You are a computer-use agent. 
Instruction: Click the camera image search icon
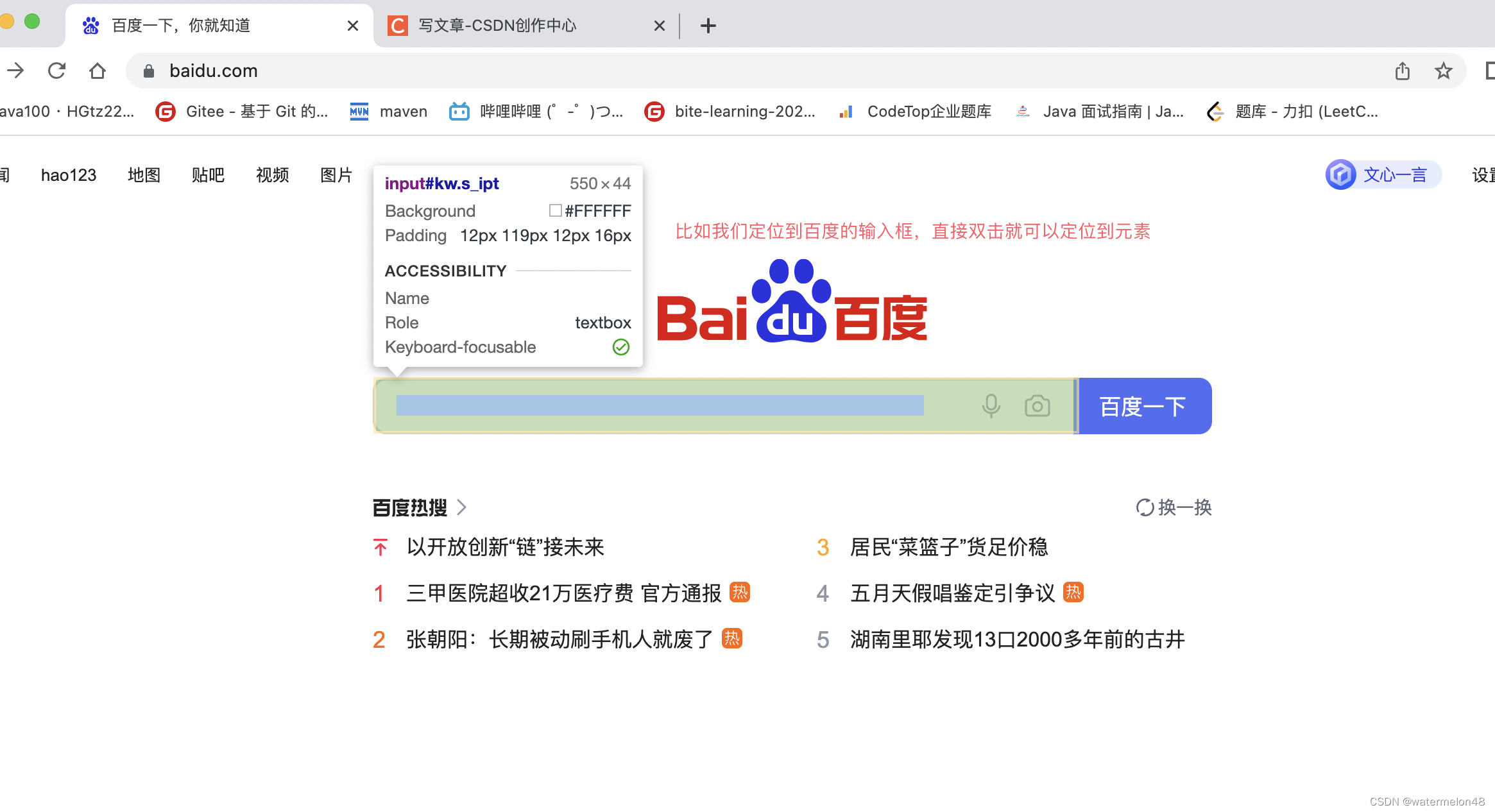tap(1037, 406)
